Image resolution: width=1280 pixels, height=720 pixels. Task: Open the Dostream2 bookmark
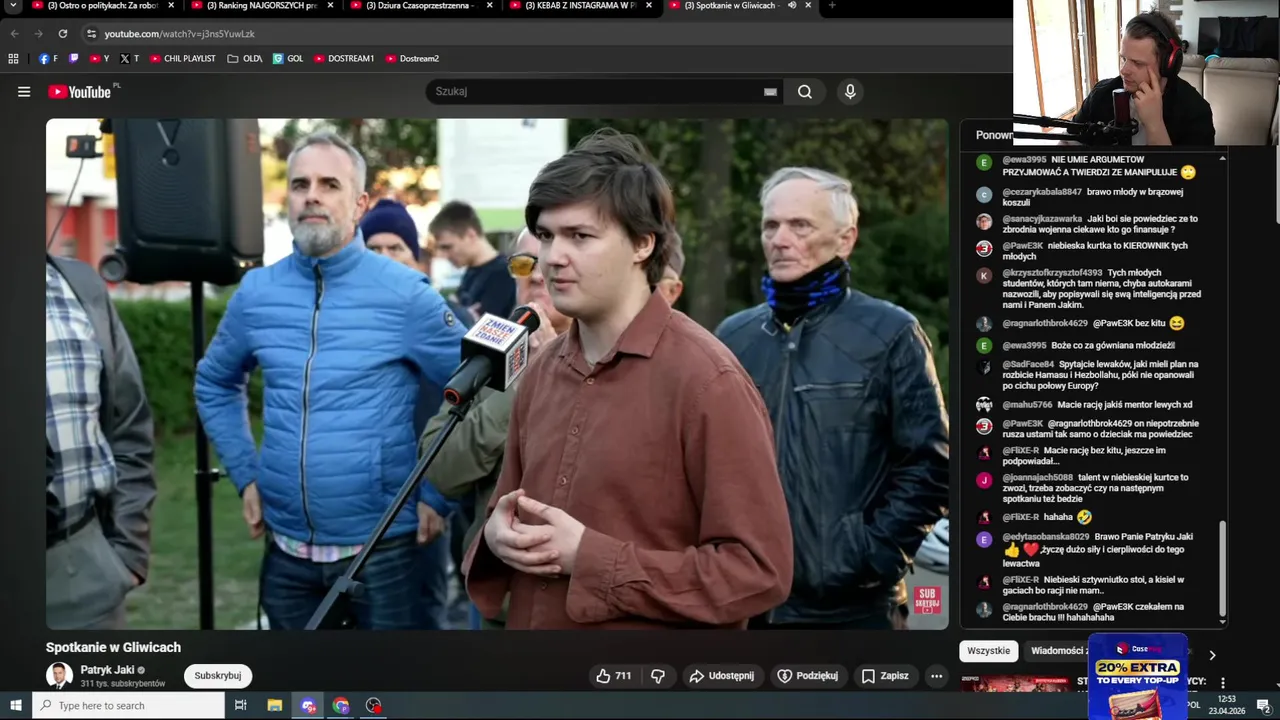[412, 59]
